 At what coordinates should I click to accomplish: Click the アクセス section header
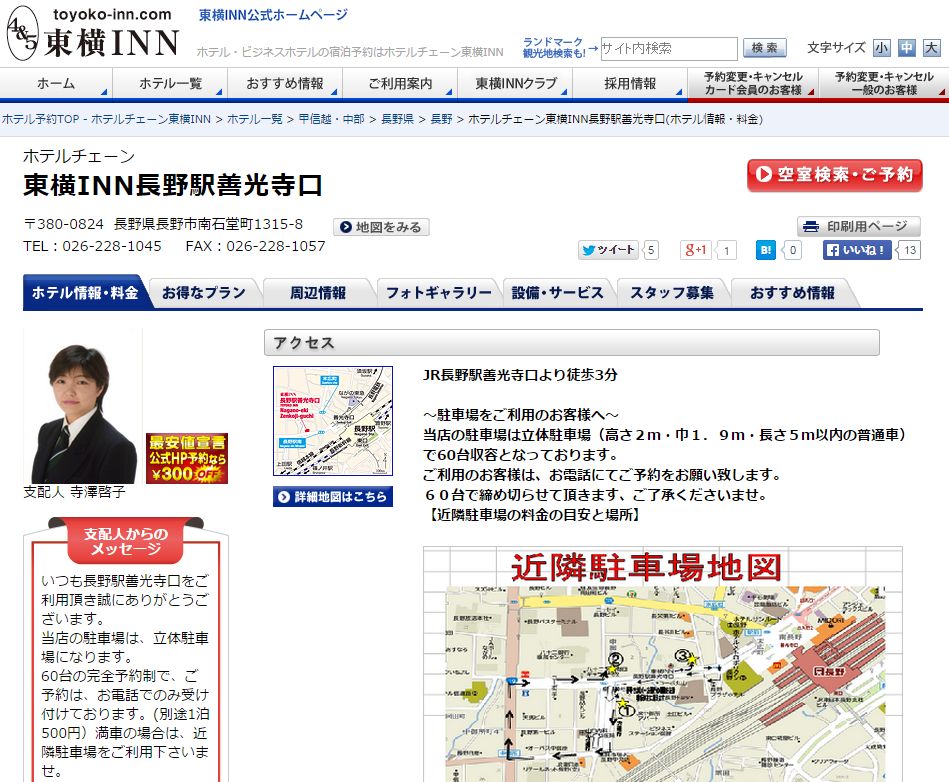[x=571, y=343]
